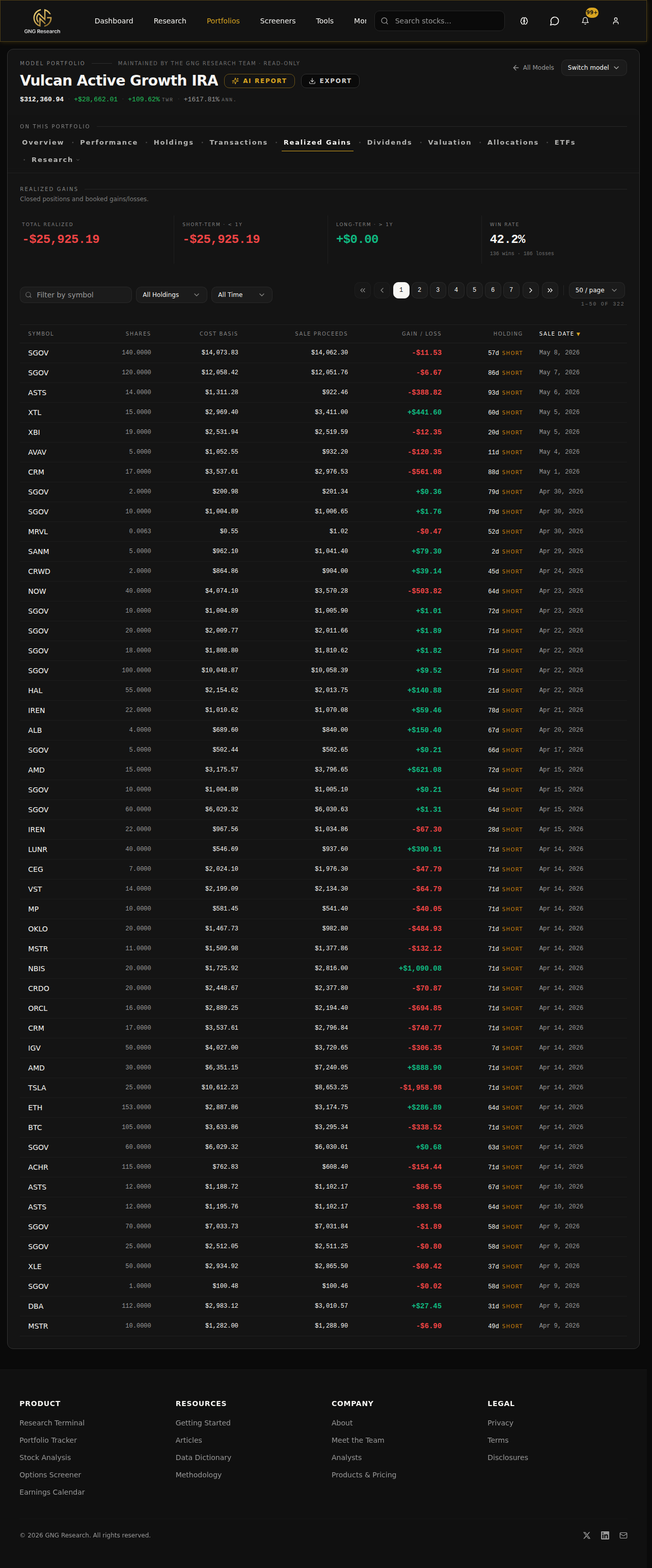Click the search magnifier icon
This screenshot has height=1568, width=652.
(x=385, y=21)
